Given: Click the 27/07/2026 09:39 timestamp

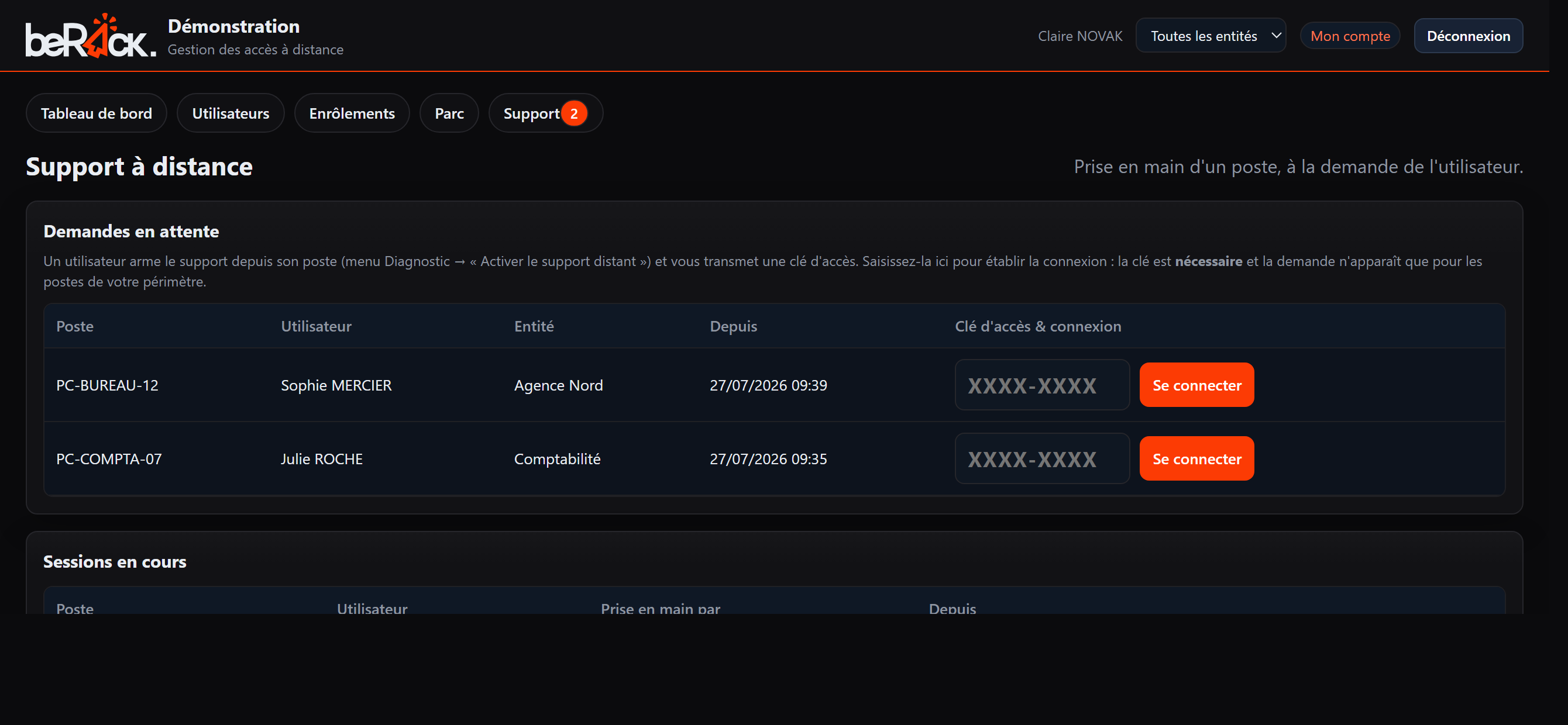Looking at the screenshot, I should tap(768, 385).
